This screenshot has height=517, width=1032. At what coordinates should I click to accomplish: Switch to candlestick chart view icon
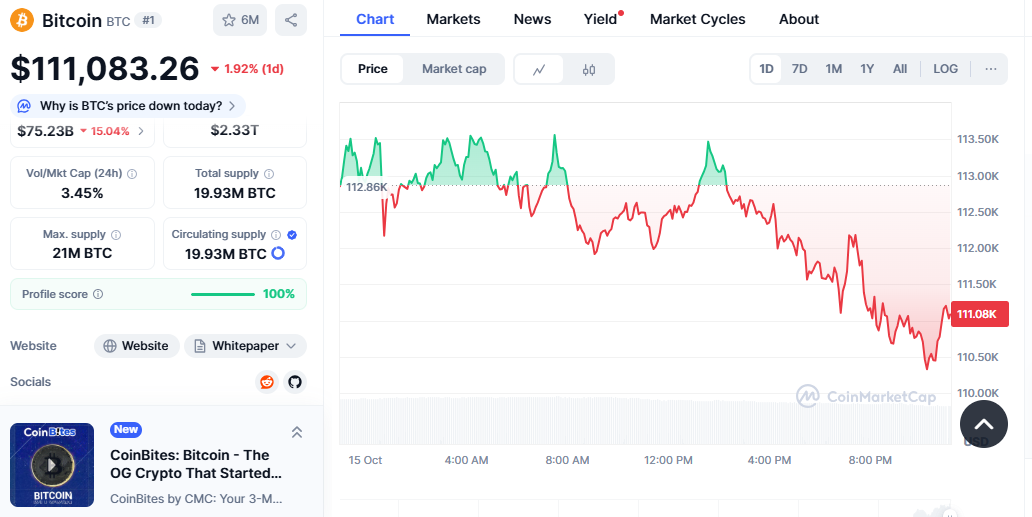coord(589,69)
